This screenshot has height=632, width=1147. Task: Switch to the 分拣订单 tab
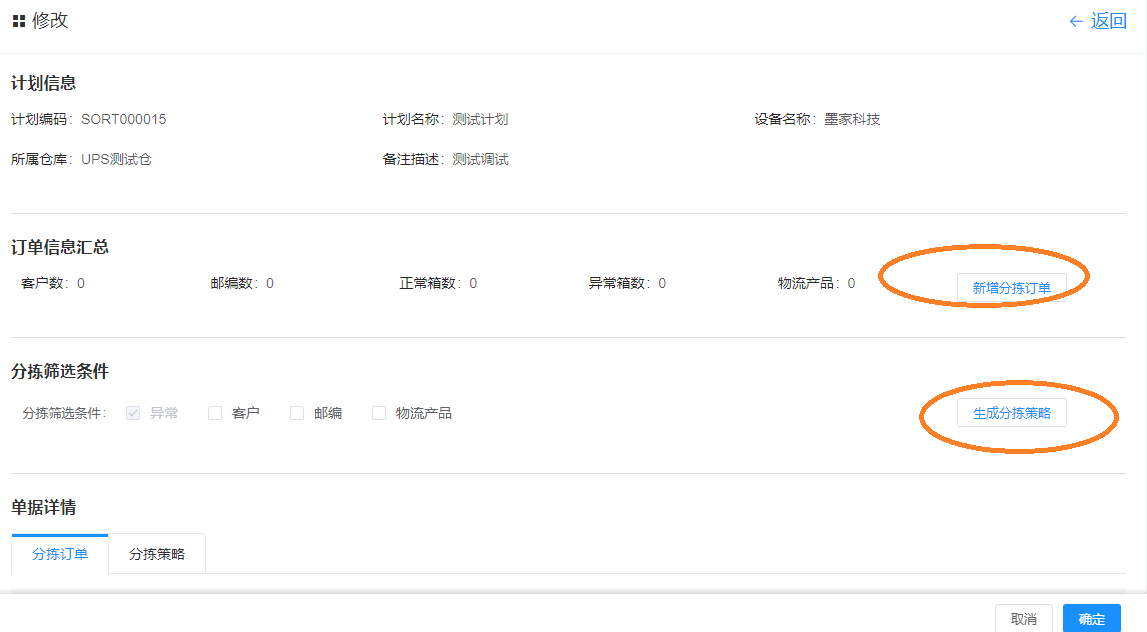(60, 554)
